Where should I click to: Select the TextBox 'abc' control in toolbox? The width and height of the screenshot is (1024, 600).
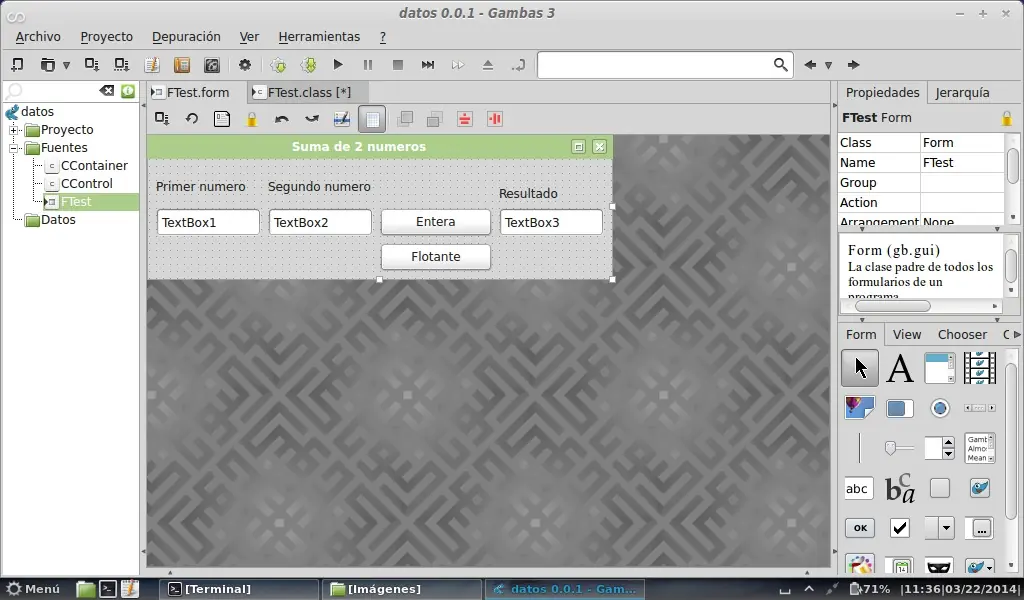coord(859,488)
